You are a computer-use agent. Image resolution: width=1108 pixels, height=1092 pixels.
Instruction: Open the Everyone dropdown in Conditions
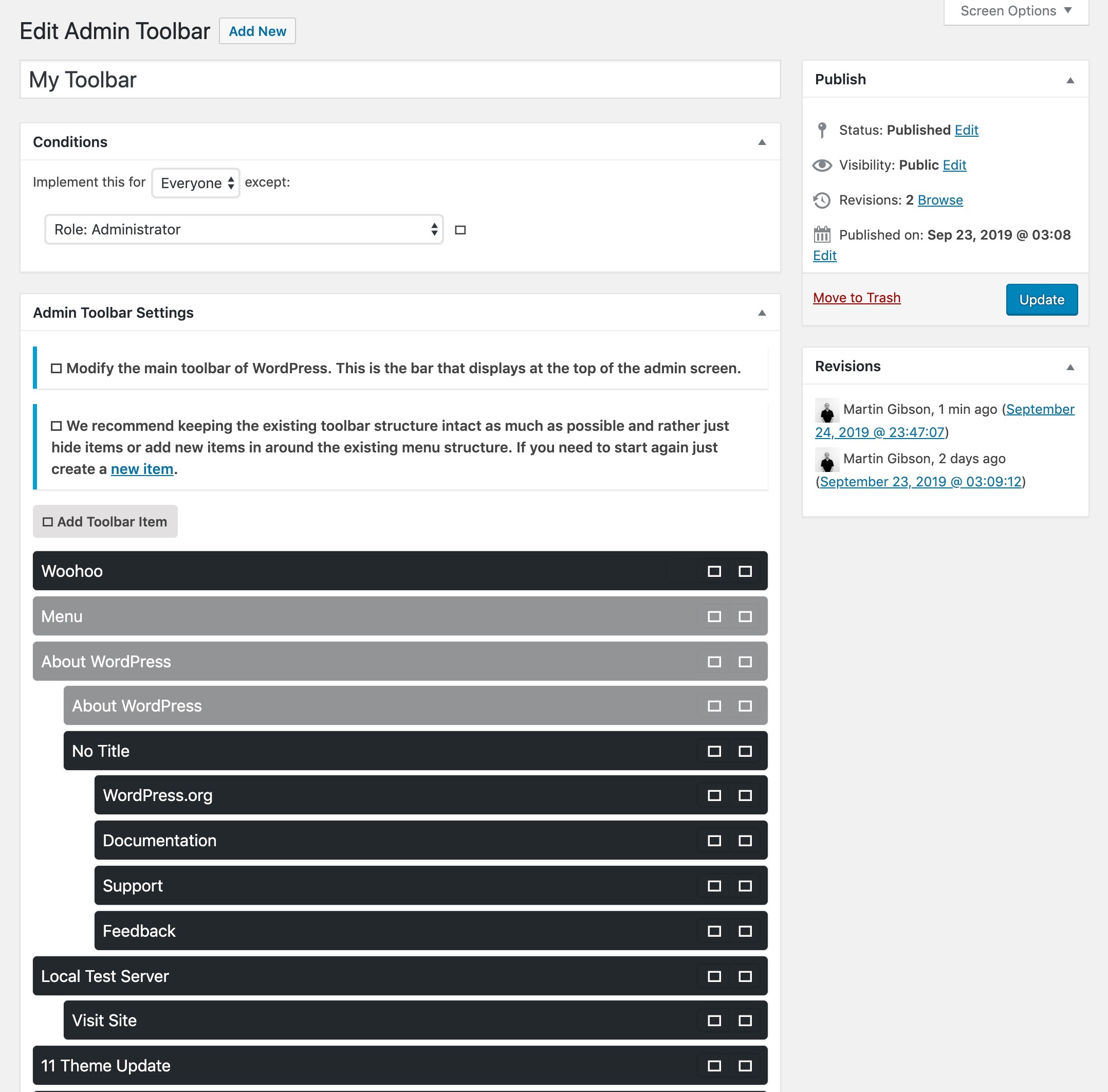pos(195,183)
